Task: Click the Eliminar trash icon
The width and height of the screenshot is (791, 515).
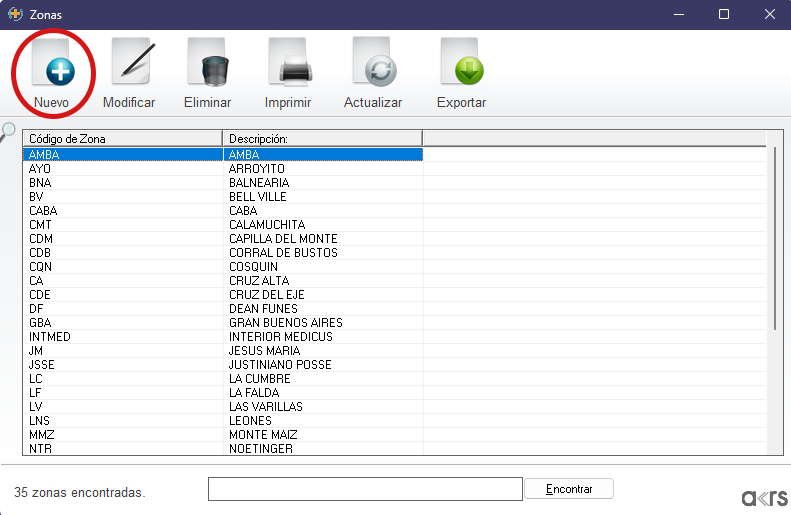Action: point(208,68)
